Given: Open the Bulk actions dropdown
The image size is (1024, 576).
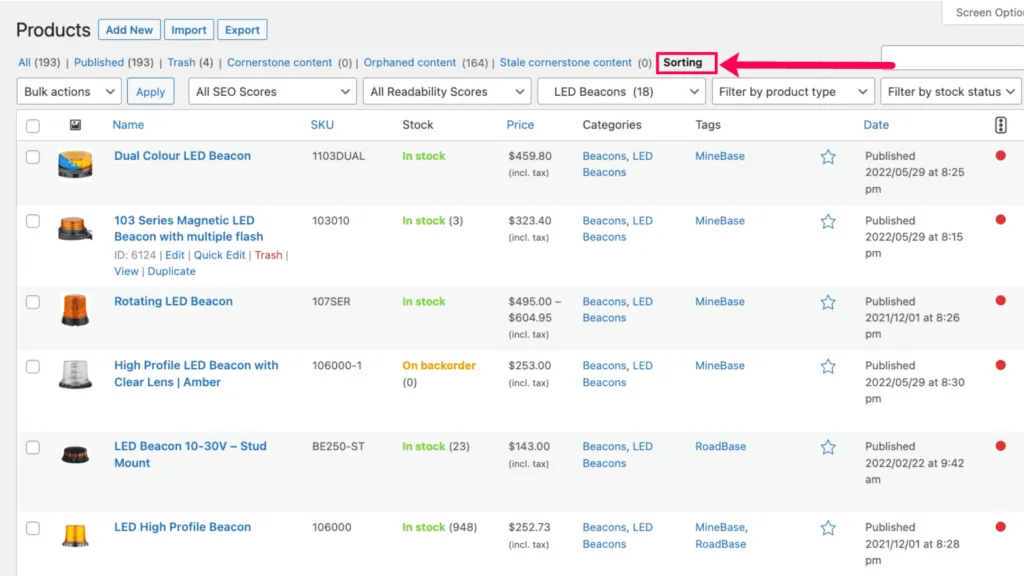Looking at the screenshot, I should [69, 91].
